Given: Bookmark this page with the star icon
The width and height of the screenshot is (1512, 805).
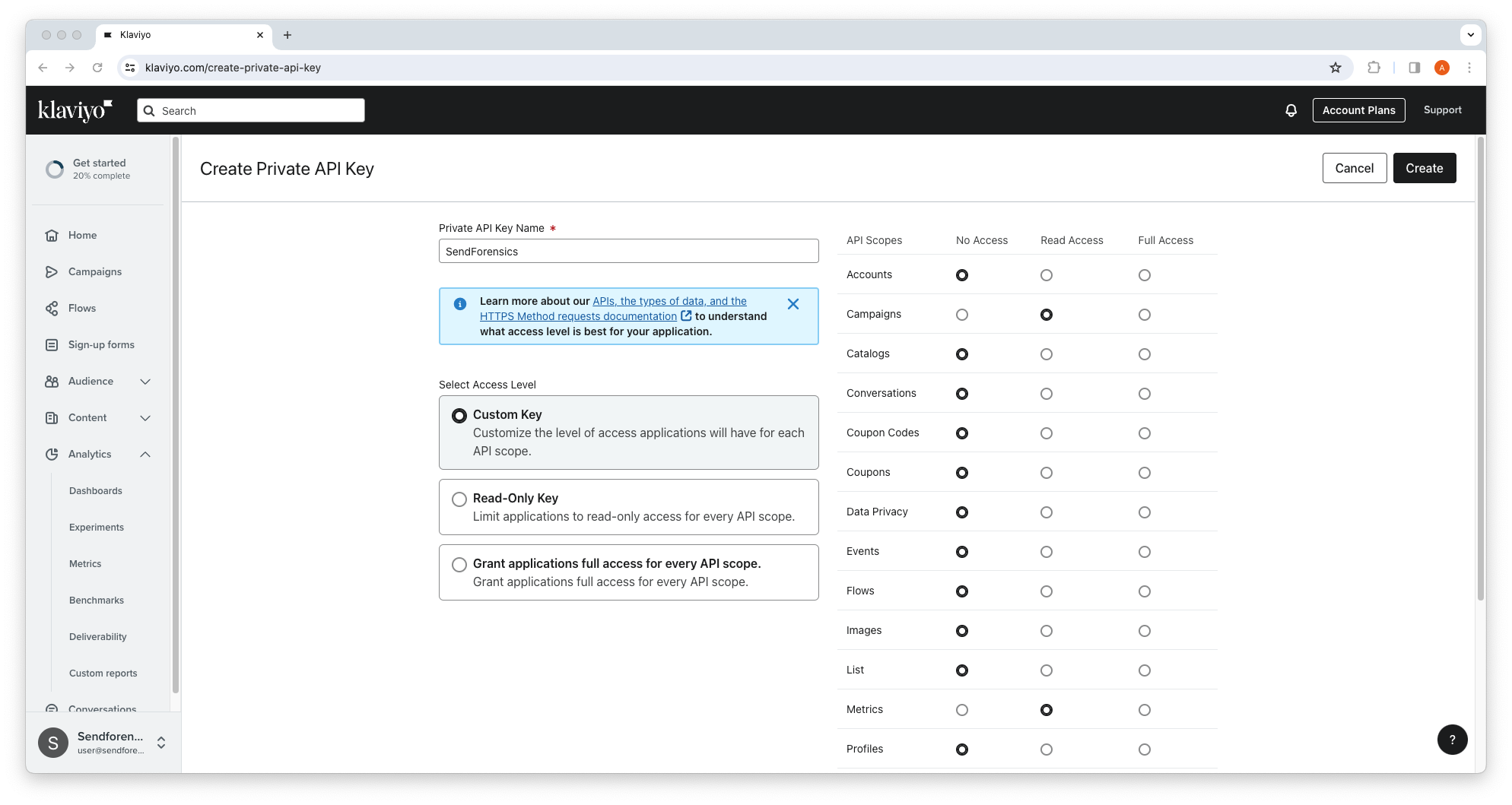Looking at the screenshot, I should 1336,68.
